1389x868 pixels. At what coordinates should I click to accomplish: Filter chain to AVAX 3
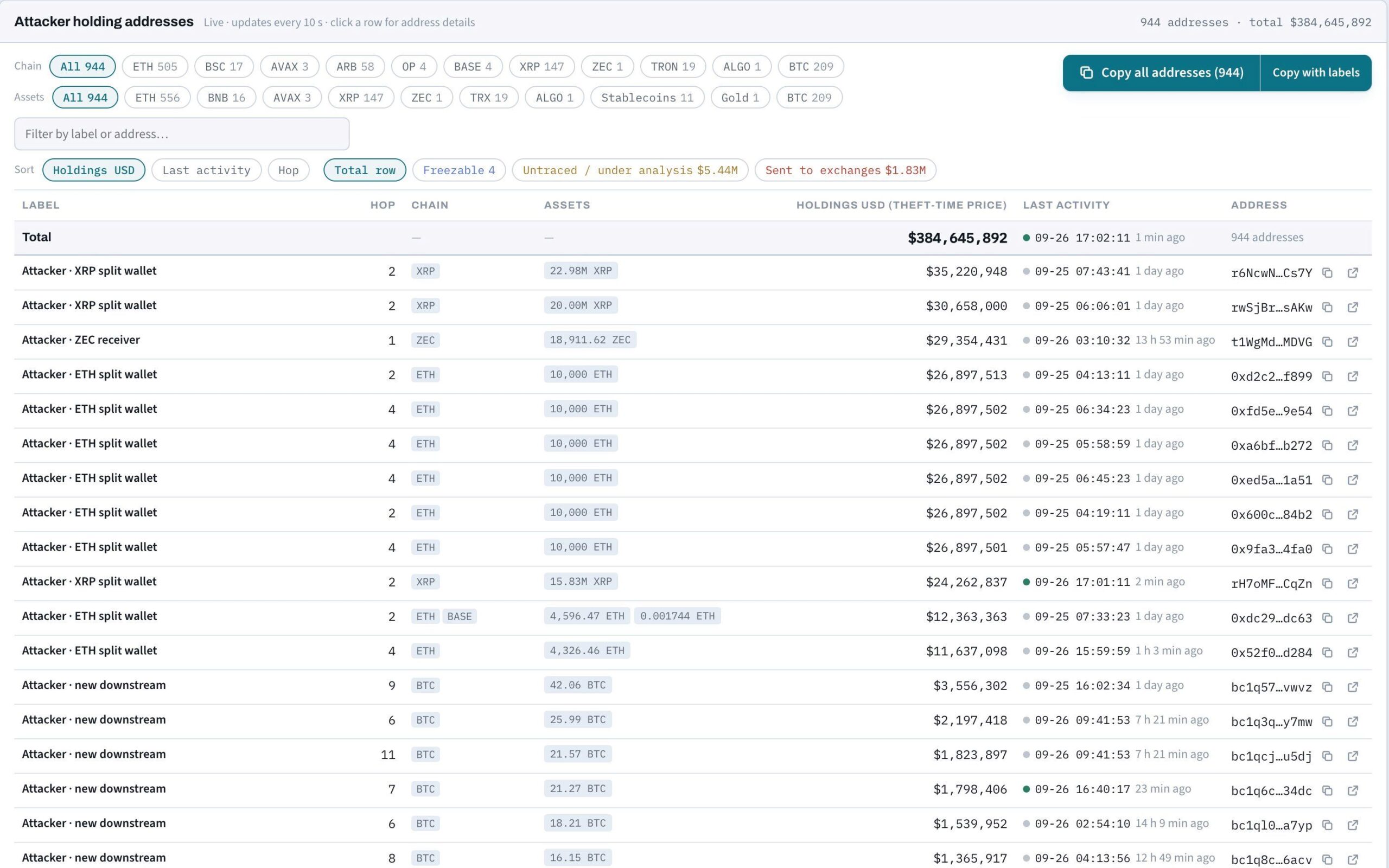[x=289, y=67]
